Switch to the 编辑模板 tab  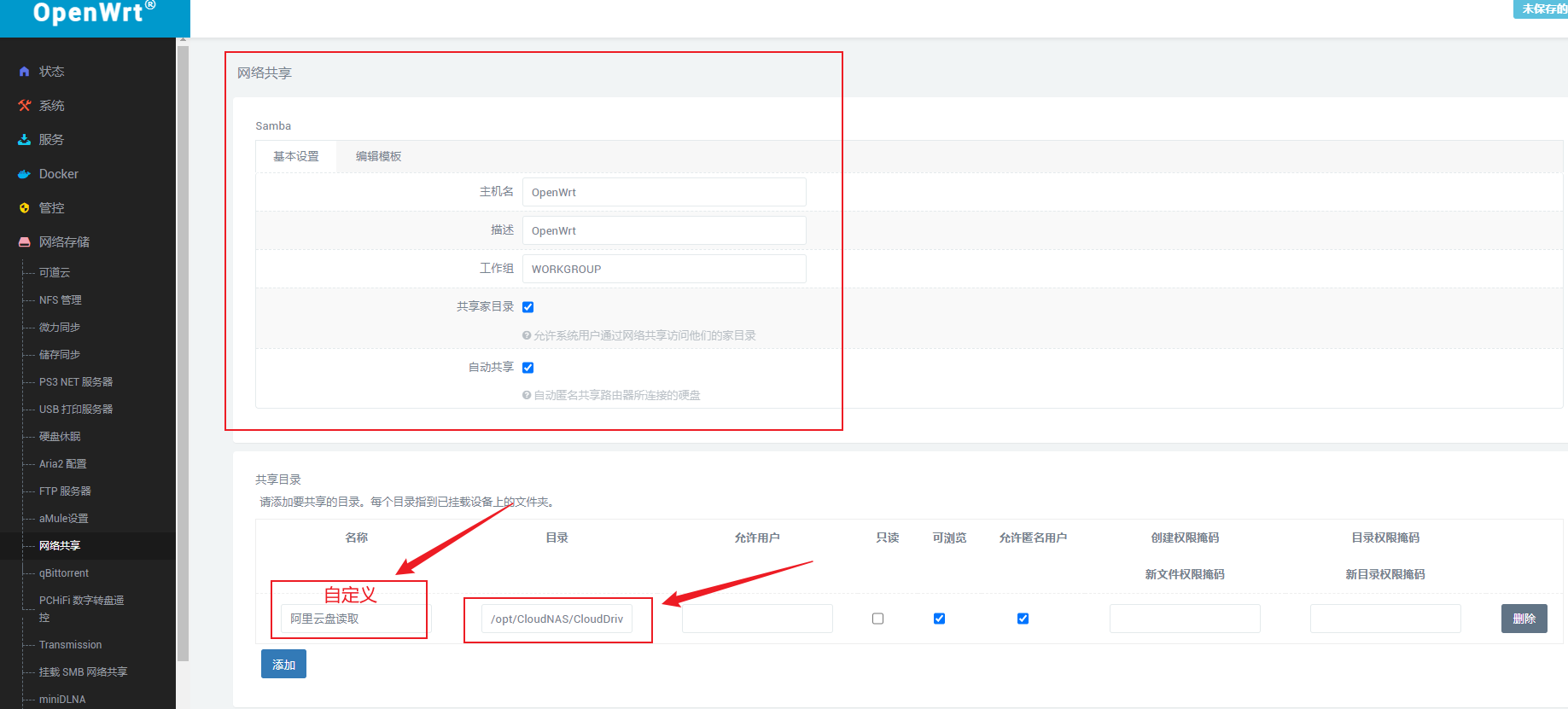tap(378, 156)
